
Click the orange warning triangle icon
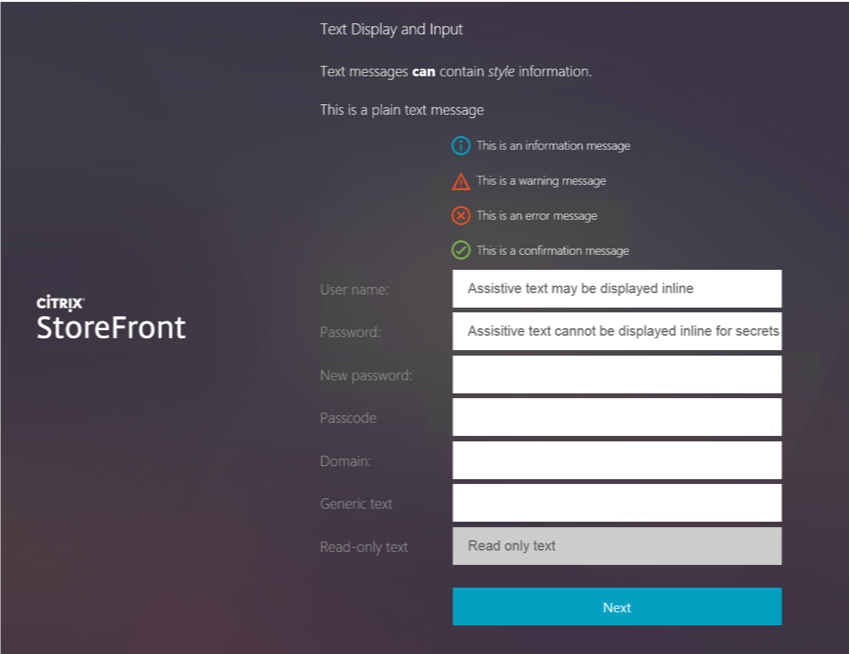pyautogui.click(x=461, y=182)
